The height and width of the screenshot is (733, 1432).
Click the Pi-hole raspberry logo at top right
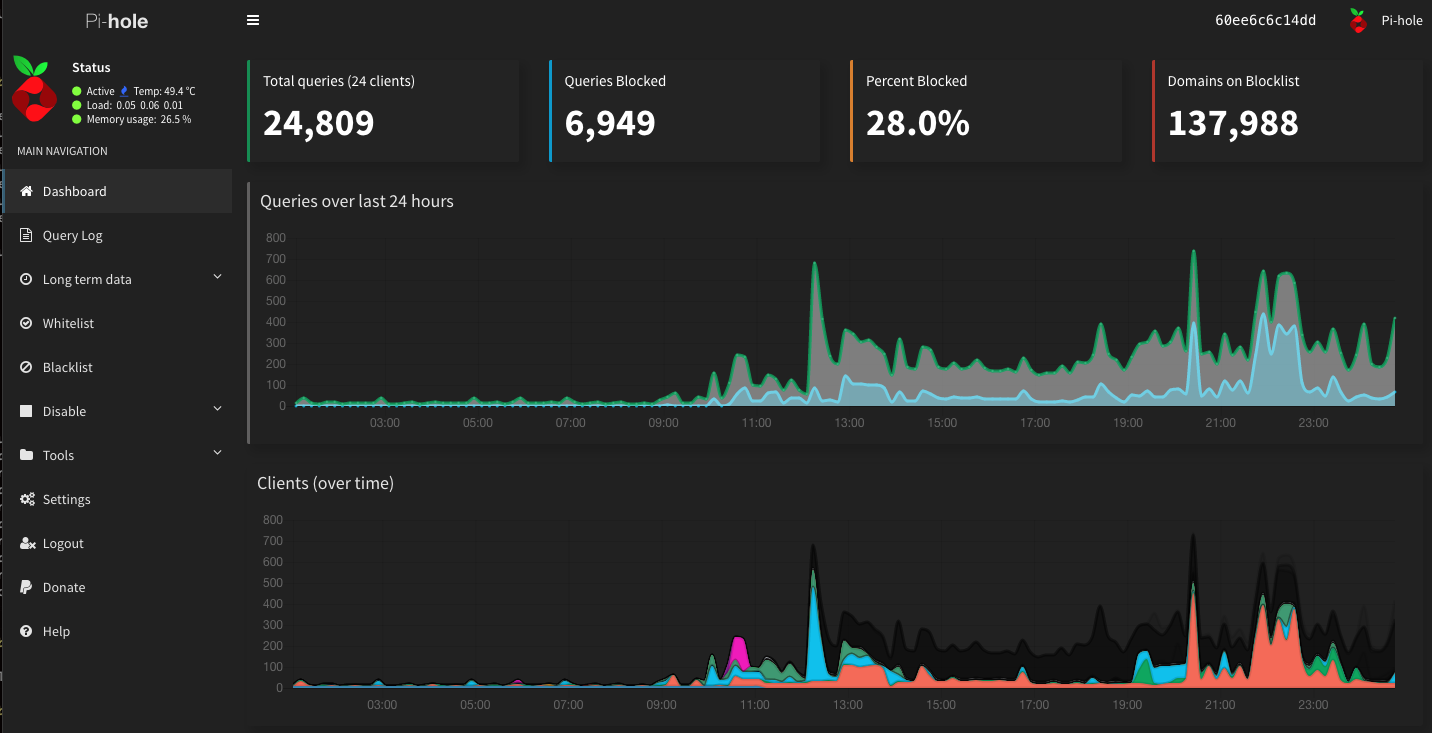pyautogui.click(x=1357, y=20)
